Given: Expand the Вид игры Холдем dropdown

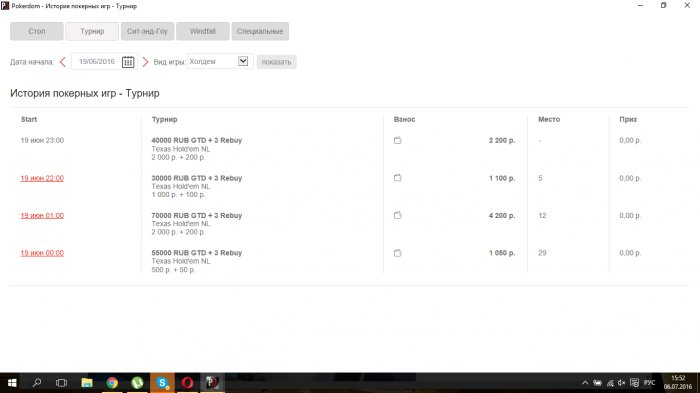Looking at the screenshot, I should coord(243,61).
